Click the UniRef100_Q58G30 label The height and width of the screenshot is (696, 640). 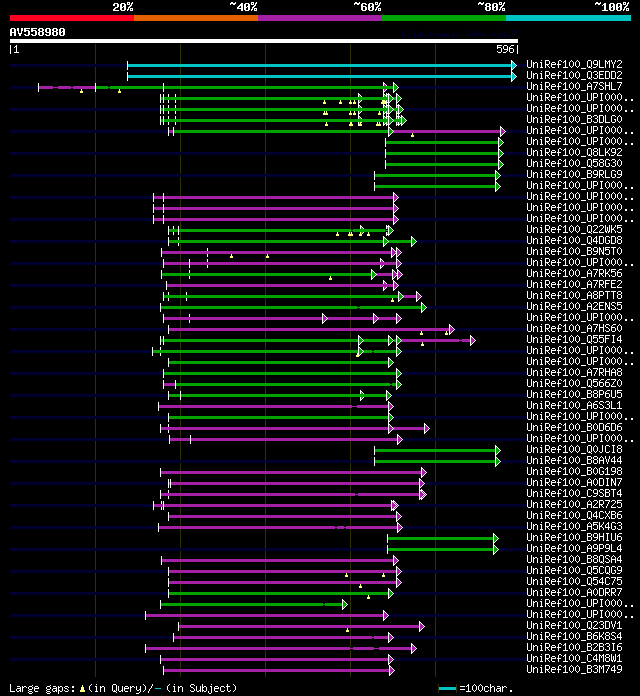[x=574, y=163]
